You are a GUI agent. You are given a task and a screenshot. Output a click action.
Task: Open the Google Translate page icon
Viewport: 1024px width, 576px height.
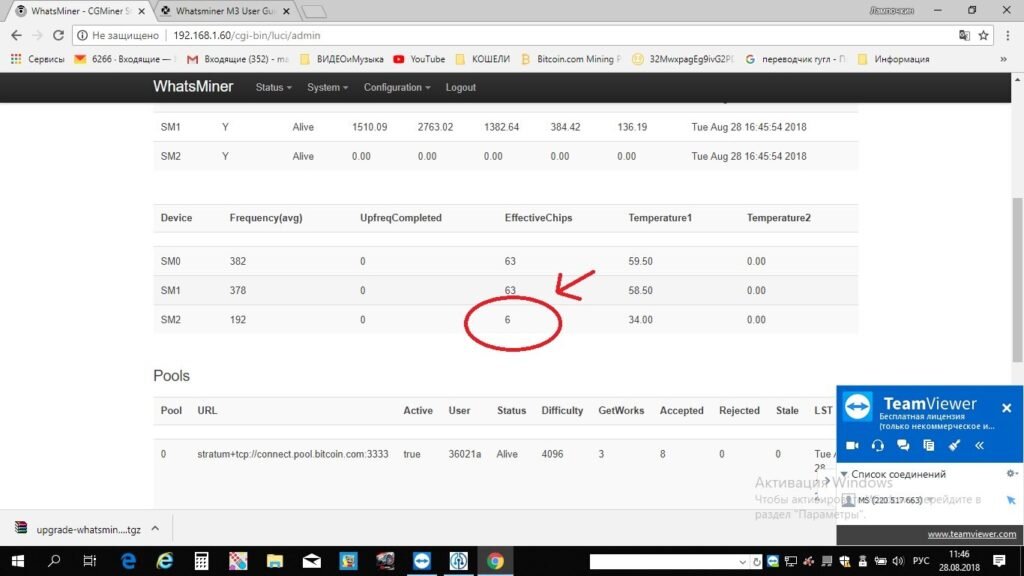(x=964, y=35)
